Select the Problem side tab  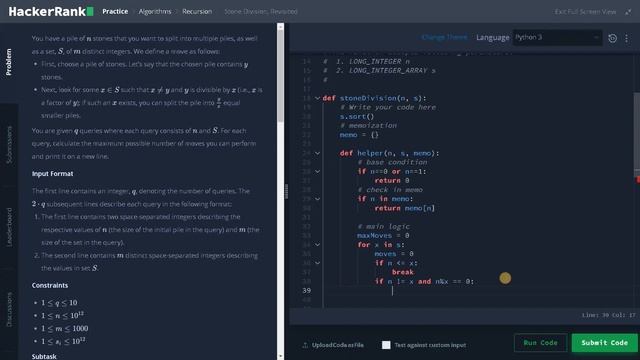click(9, 62)
